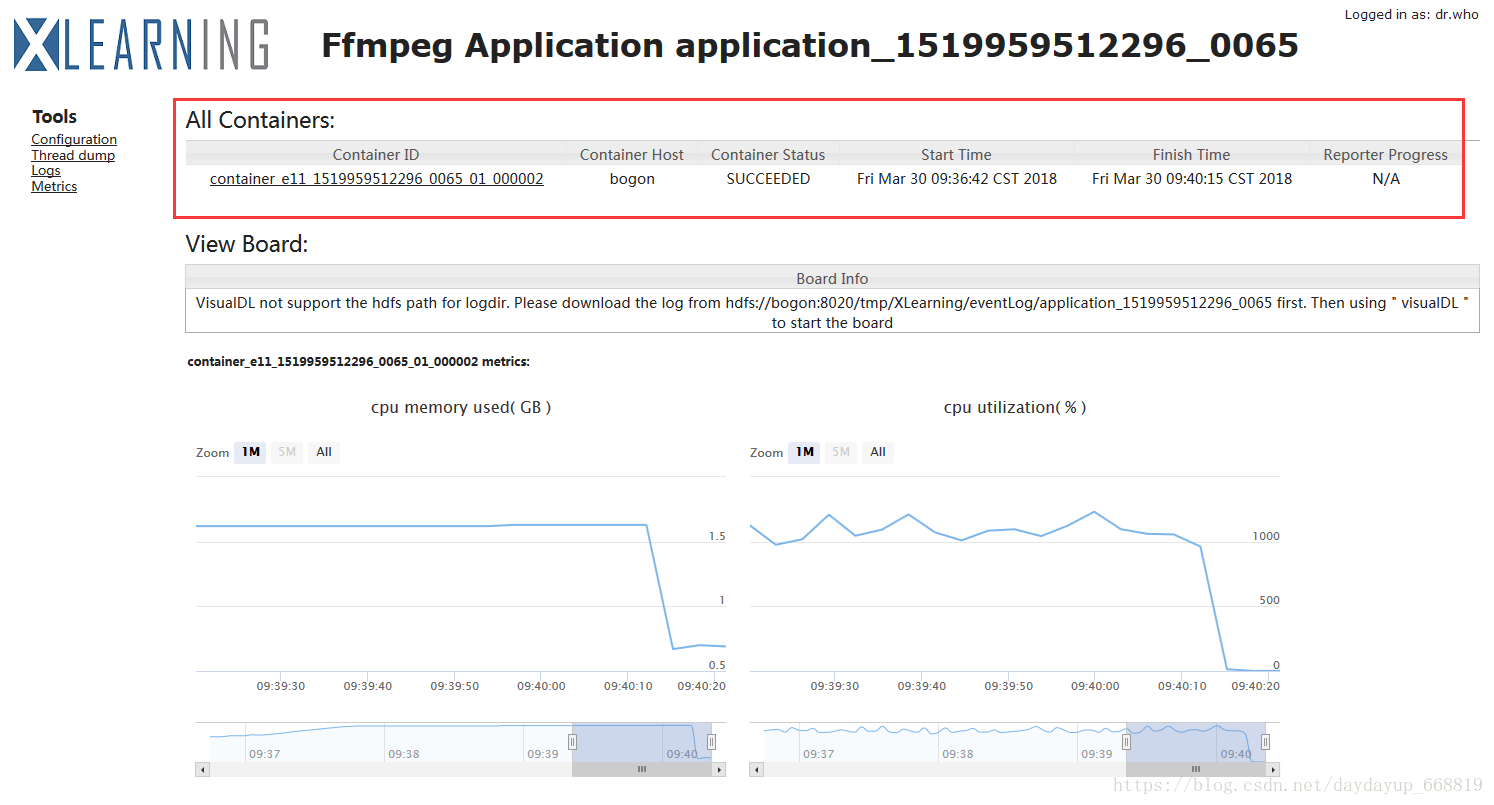Viewport: 1494px width, 805px height.
Task: Click left handle of utilization chart navigator
Action: coord(1126,741)
